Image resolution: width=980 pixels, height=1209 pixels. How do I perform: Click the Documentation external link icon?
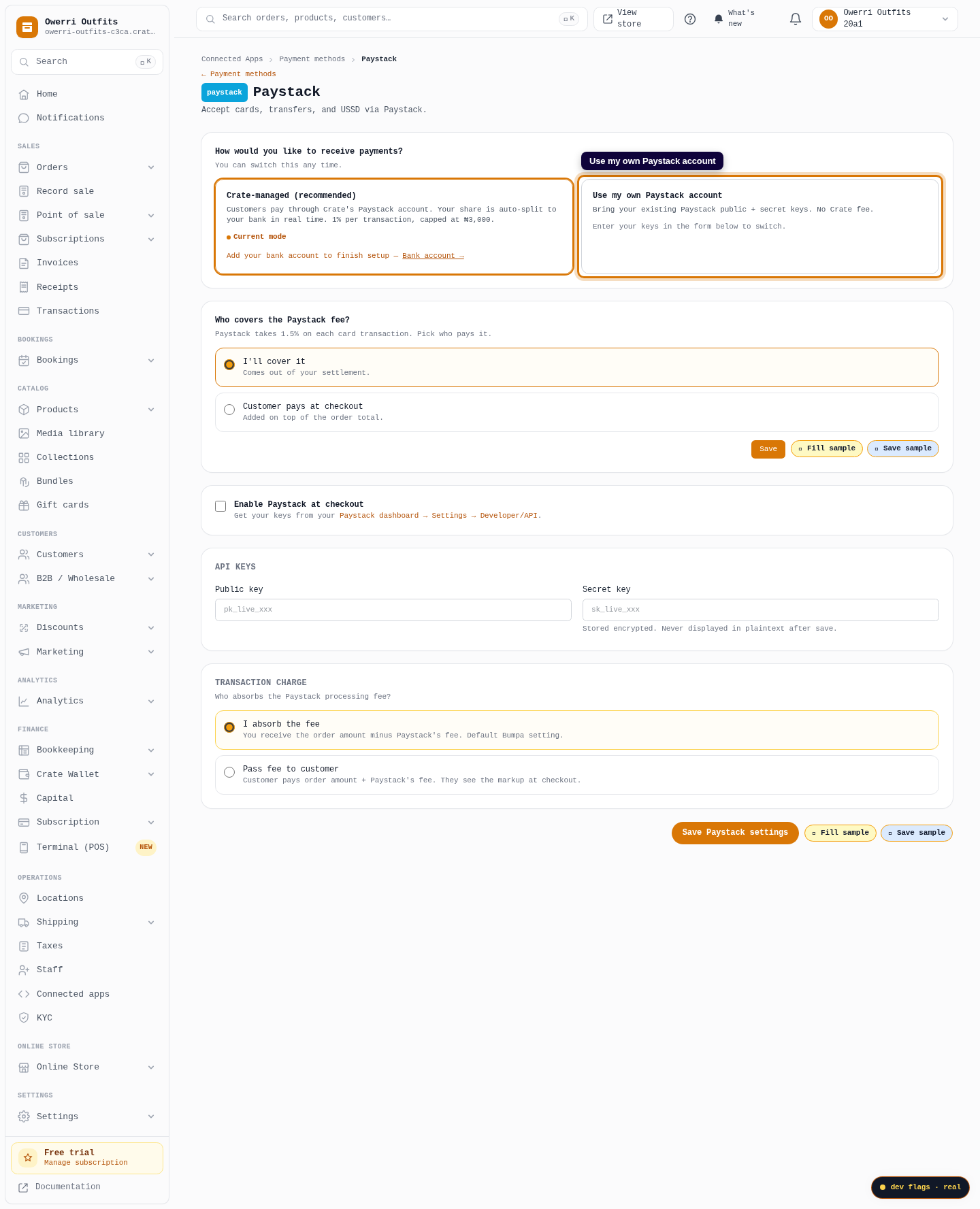pos(23,1188)
